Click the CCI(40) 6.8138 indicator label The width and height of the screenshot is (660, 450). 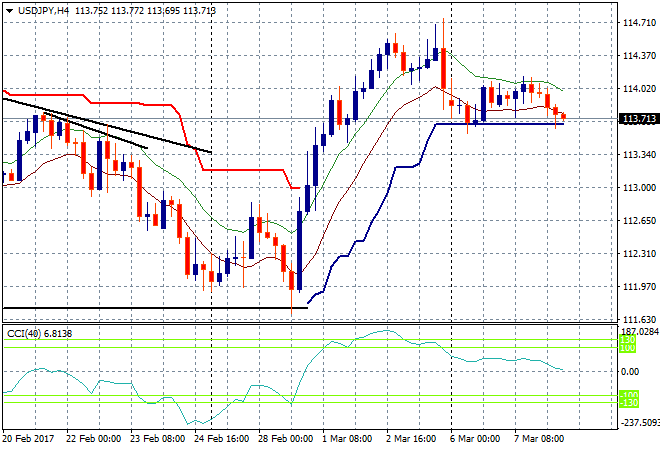(40, 334)
